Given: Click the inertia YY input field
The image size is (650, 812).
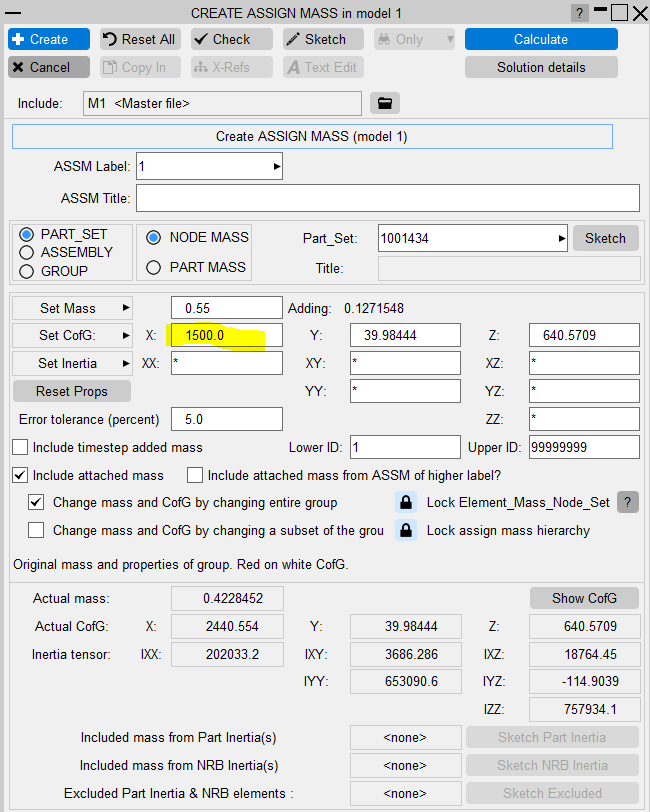Looking at the screenshot, I should pos(405,391).
